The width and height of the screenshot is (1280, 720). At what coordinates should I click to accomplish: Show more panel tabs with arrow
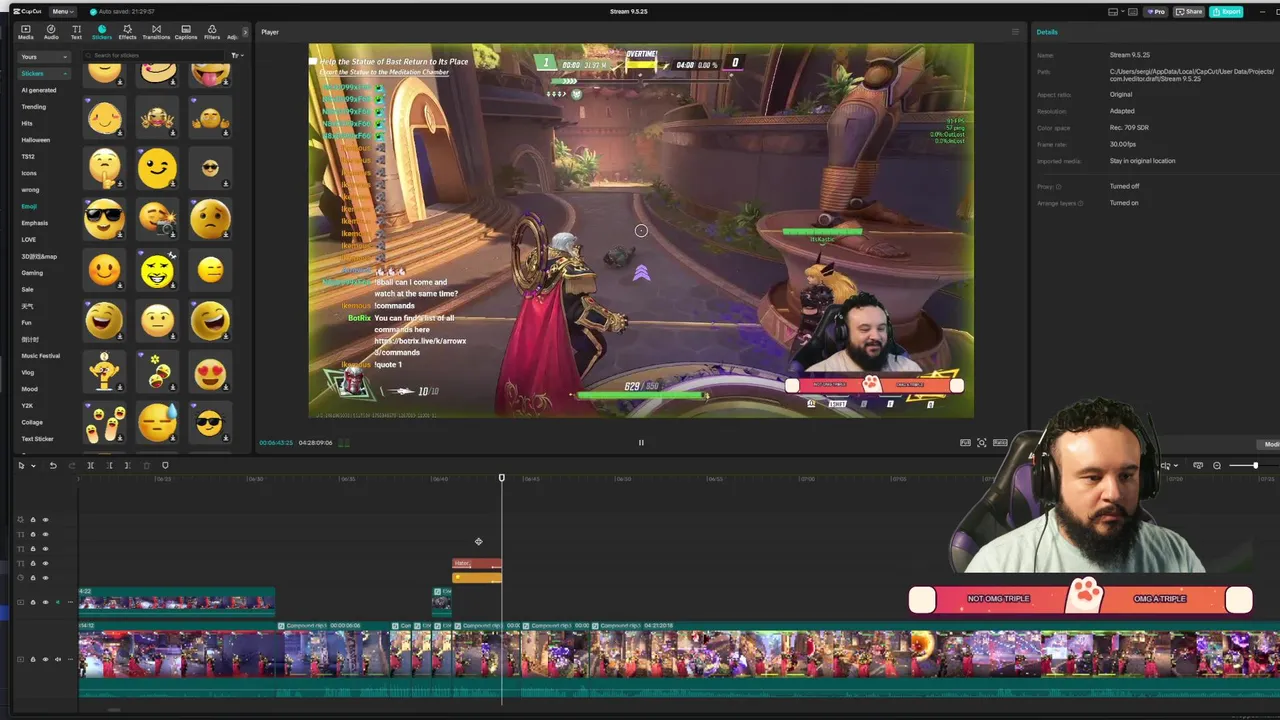(x=245, y=32)
